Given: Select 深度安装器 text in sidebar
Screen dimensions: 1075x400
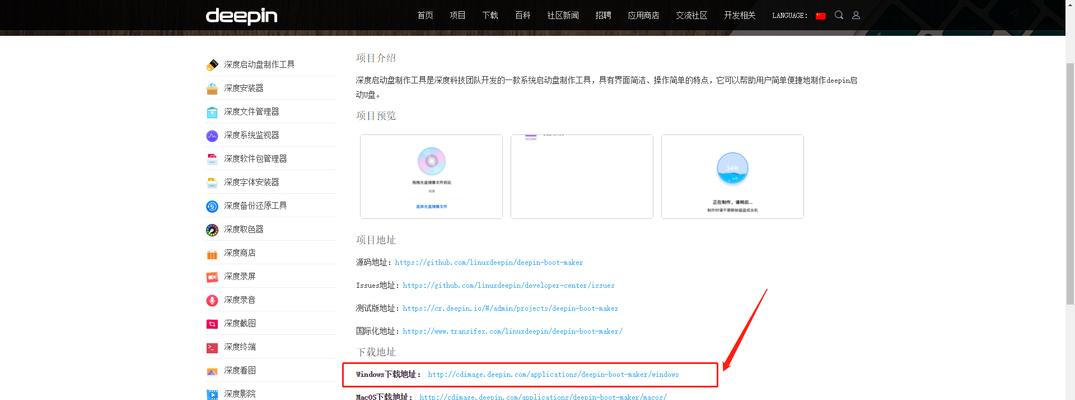Looking at the screenshot, I should click(x=243, y=89).
